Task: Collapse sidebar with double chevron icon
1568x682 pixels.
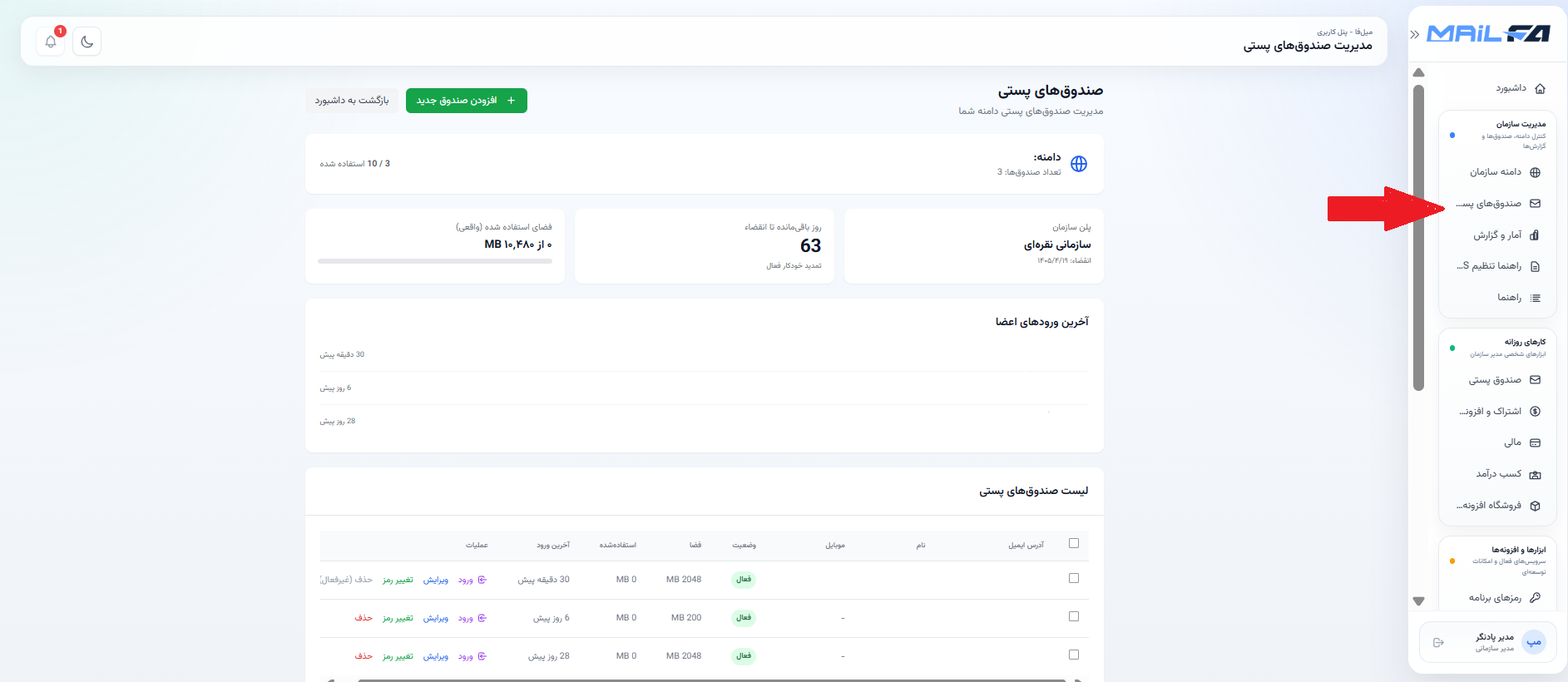Action: 1415,34
